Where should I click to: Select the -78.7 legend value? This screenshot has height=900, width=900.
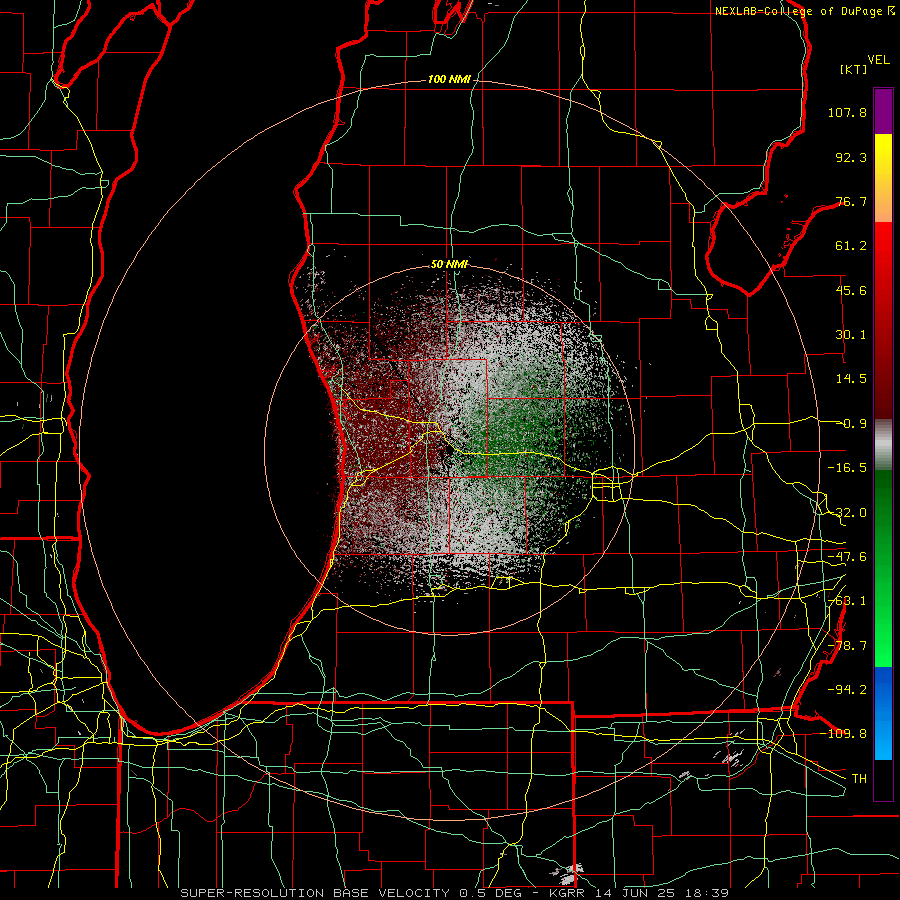(x=847, y=646)
